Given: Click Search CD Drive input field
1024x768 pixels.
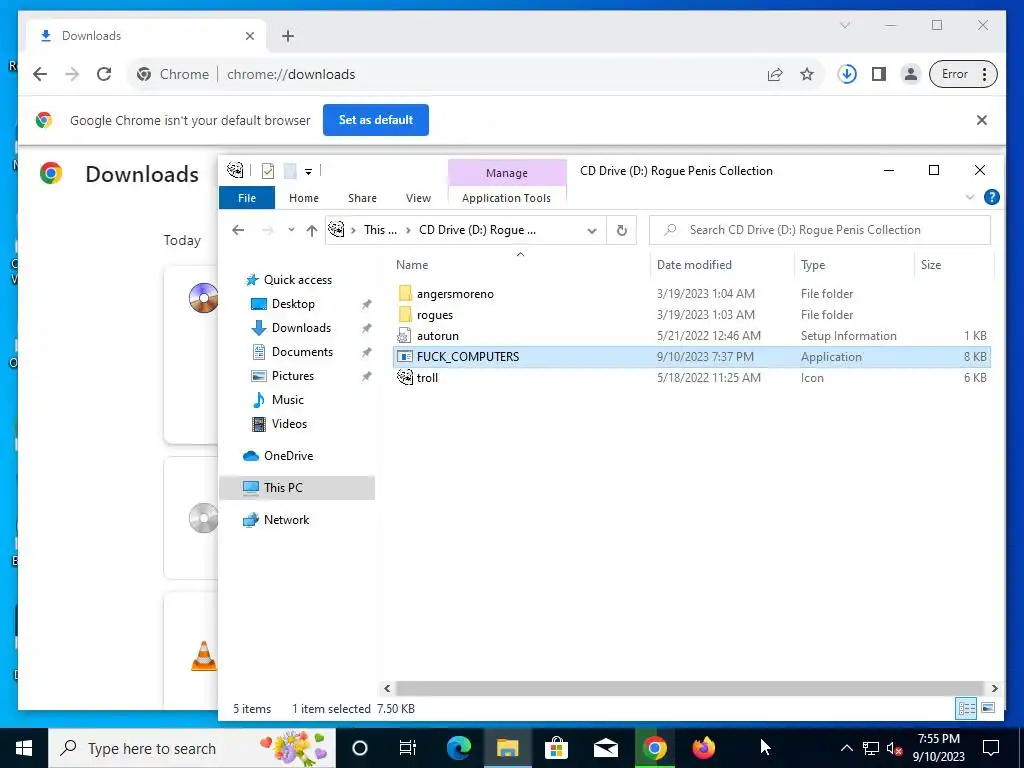Looking at the screenshot, I should 820,230.
